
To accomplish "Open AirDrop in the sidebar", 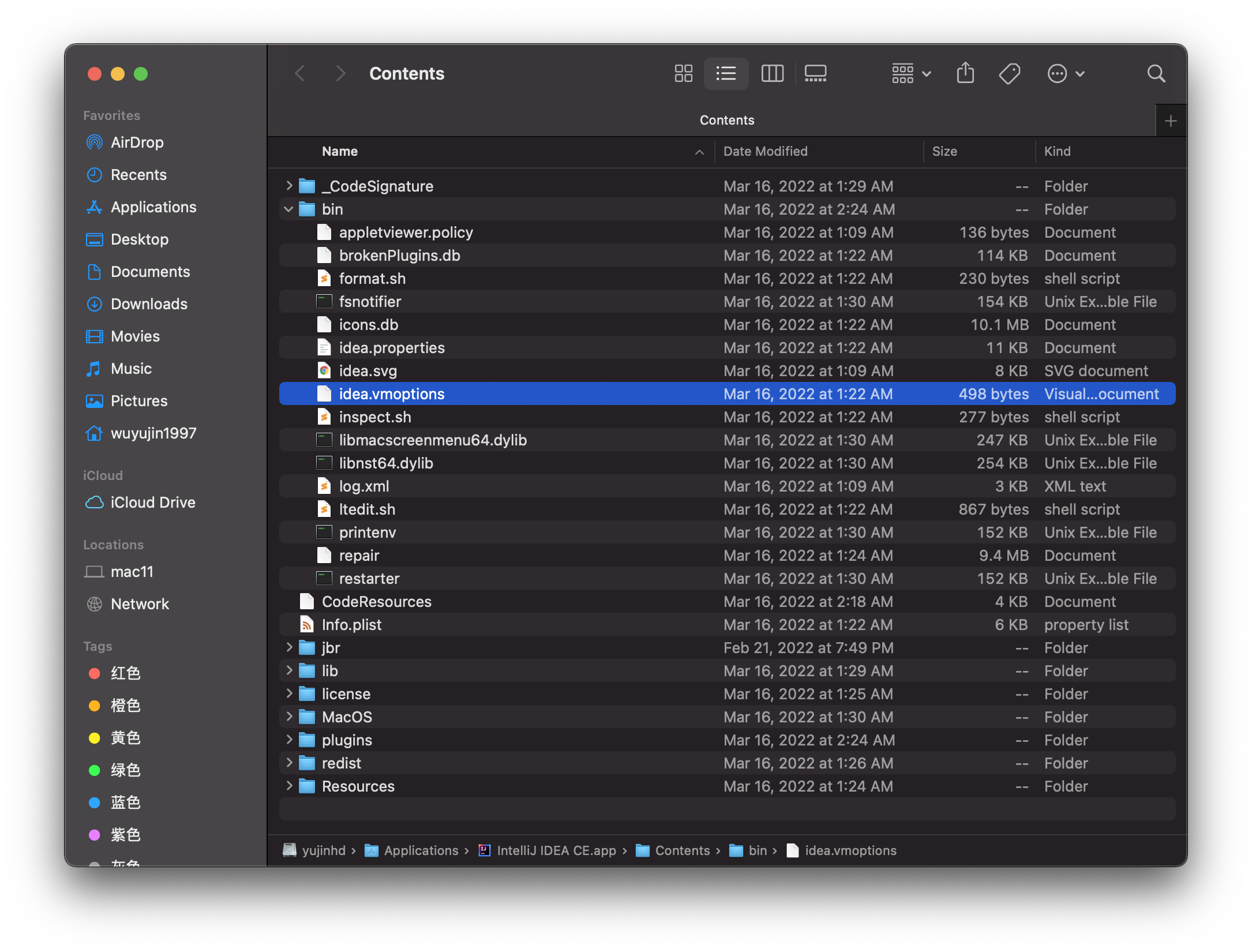I will (x=137, y=143).
